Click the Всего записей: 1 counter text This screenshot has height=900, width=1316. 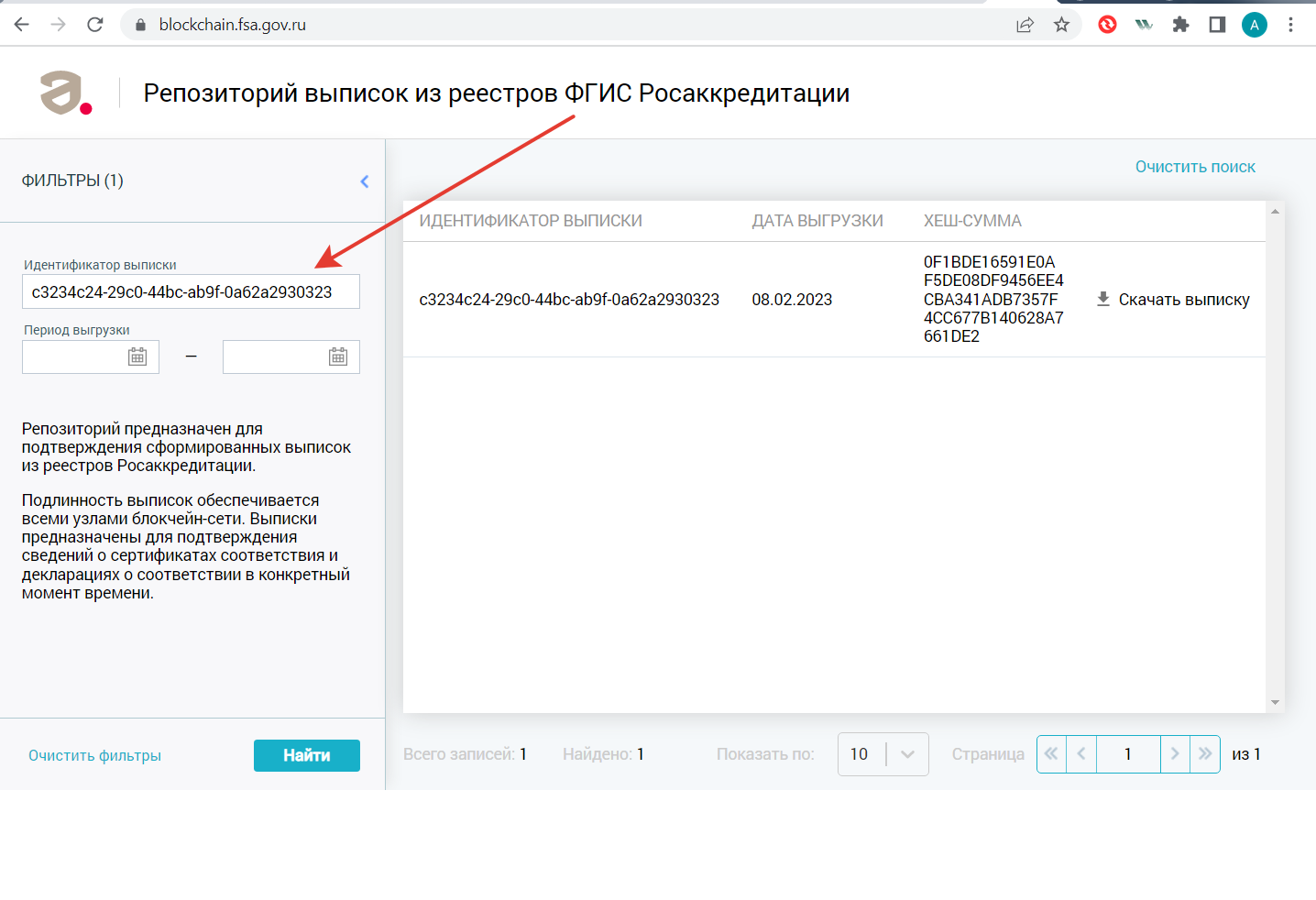pyautogui.click(x=466, y=754)
